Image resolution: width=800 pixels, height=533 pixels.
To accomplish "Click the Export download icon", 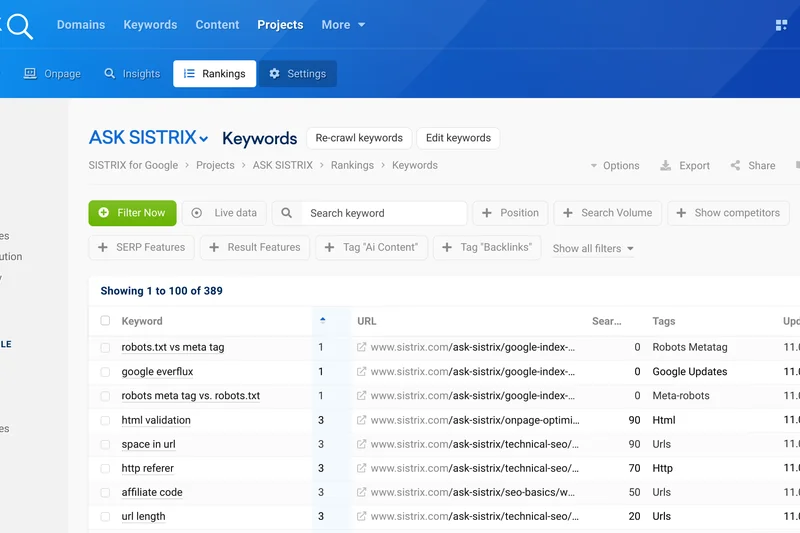I will (x=666, y=166).
